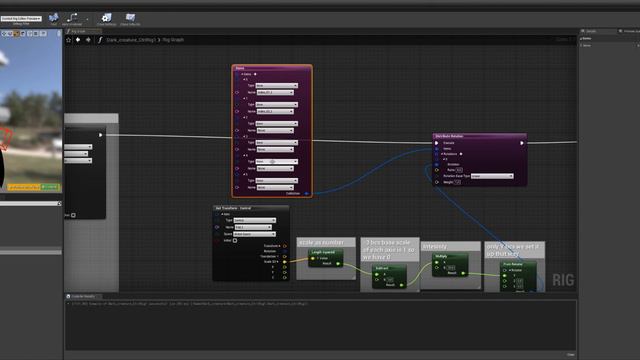Switch to the Details tab in right panel
The height and width of the screenshot is (360, 640).
tap(591, 31)
